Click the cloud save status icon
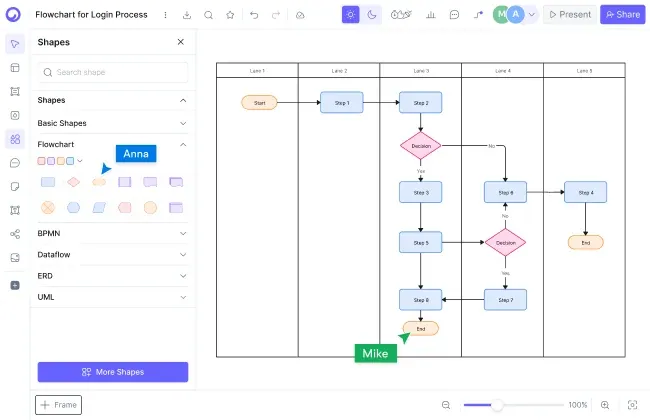Screen dimensions: 650x420 click(300, 15)
